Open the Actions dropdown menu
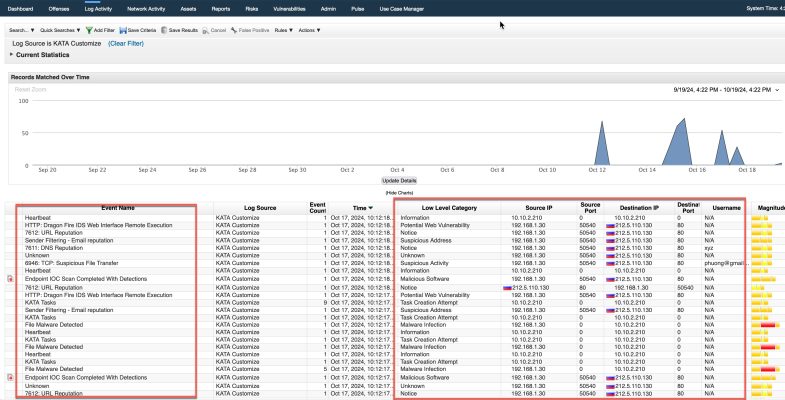Screen dimensions: 785x400 click(x=309, y=31)
